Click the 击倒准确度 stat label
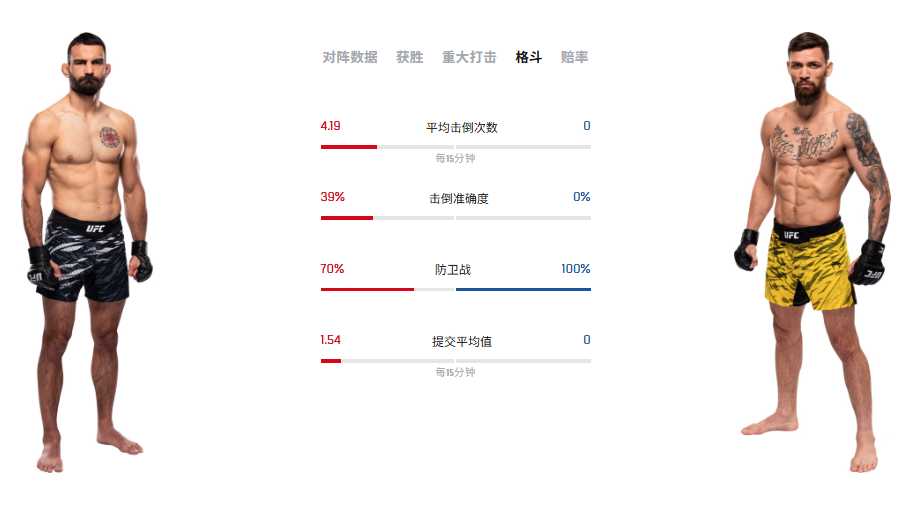Screen dimensions: 913x505 [x=459, y=199]
